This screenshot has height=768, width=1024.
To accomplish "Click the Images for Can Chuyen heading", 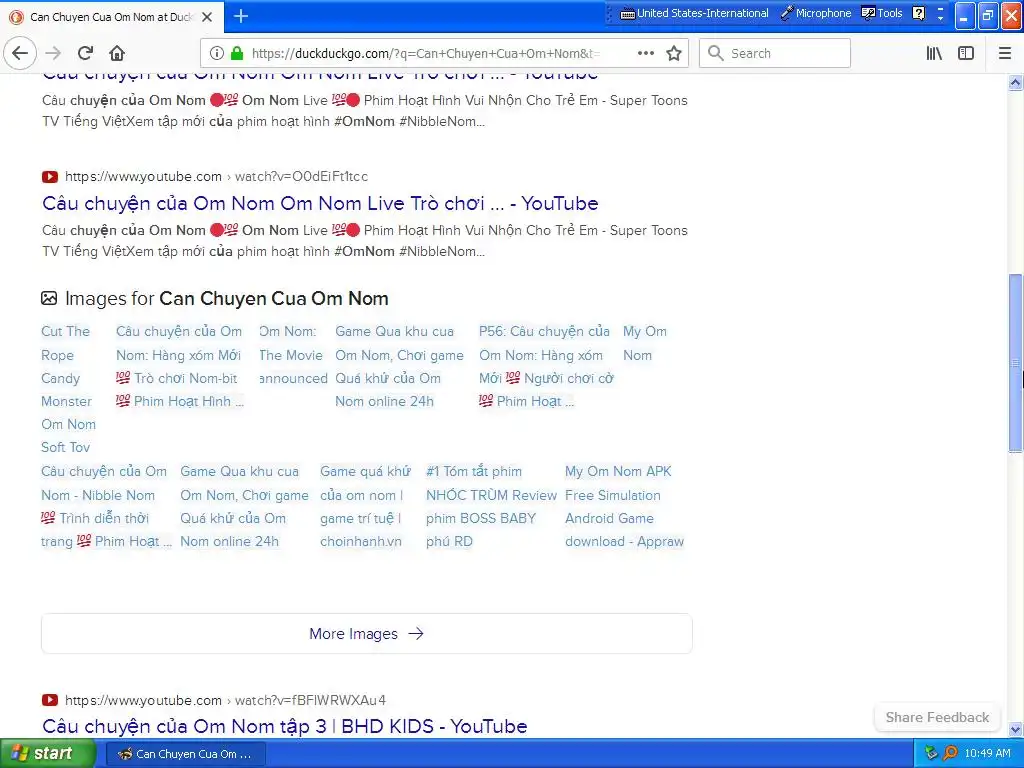I will tap(227, 298).
